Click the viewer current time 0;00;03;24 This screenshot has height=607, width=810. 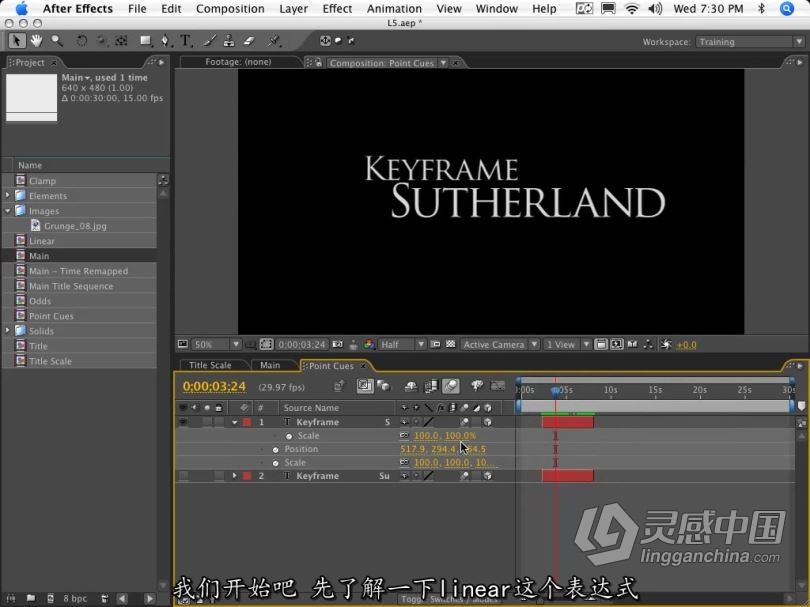point(302,345)
